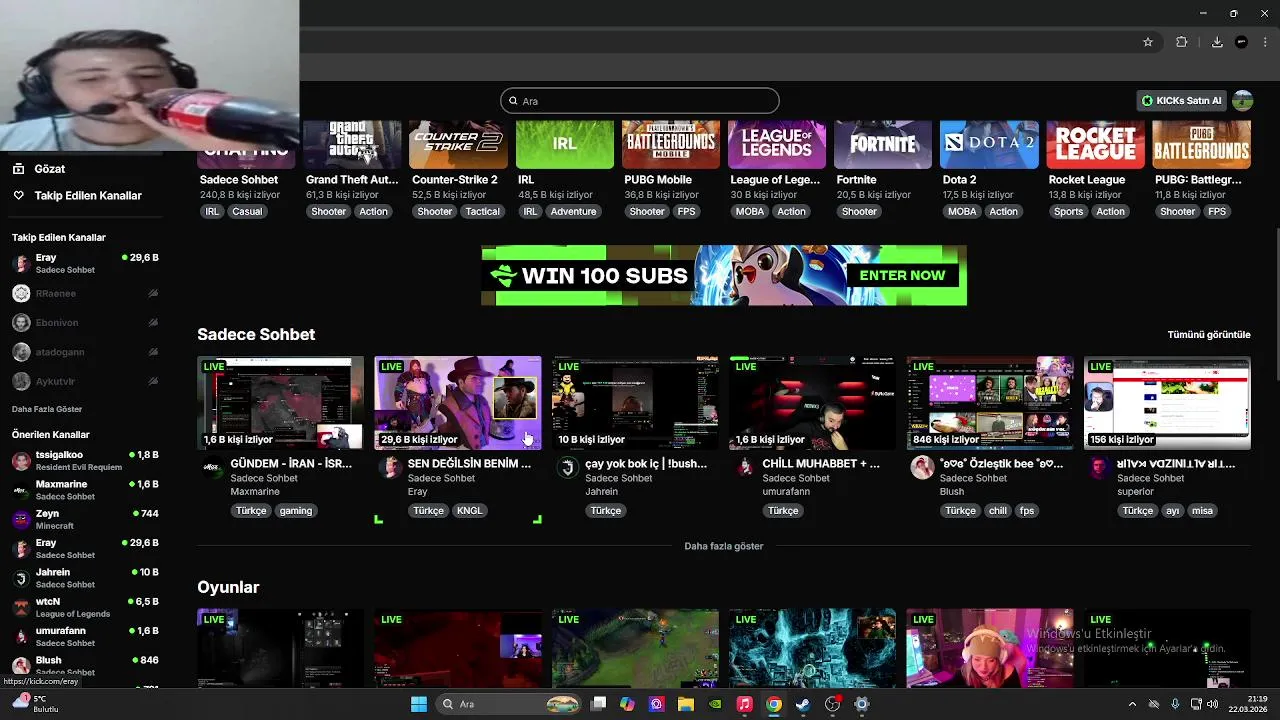Click the chill tag on Blush's stream
Screen dimensions: 1280x720
998,510
